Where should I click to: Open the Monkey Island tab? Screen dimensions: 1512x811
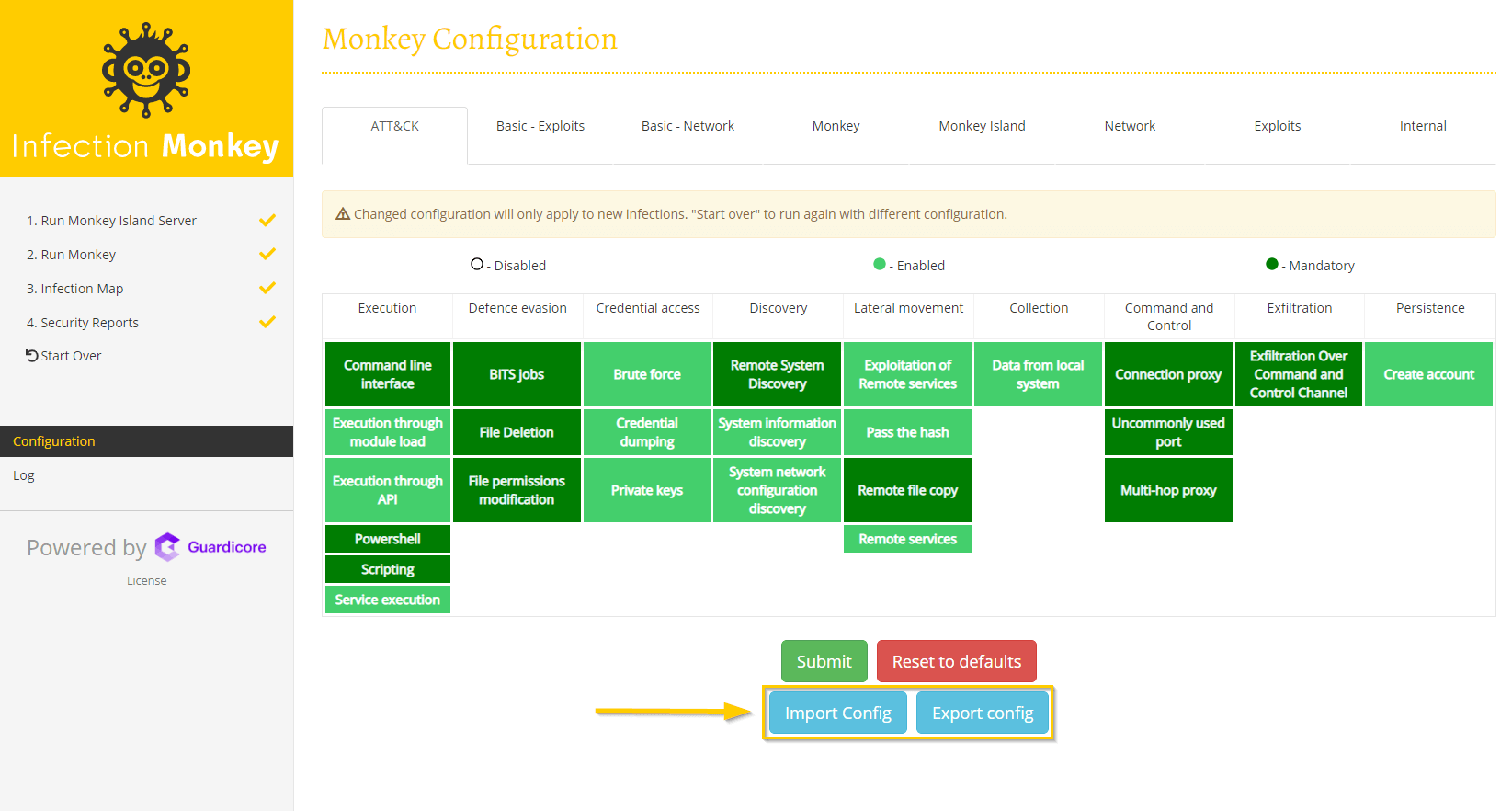pyautogui.click(x=982, y=126)
